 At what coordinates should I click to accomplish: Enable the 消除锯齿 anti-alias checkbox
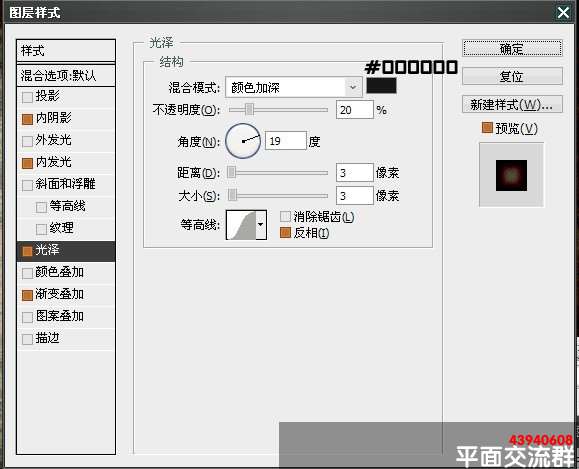(285, 216)
